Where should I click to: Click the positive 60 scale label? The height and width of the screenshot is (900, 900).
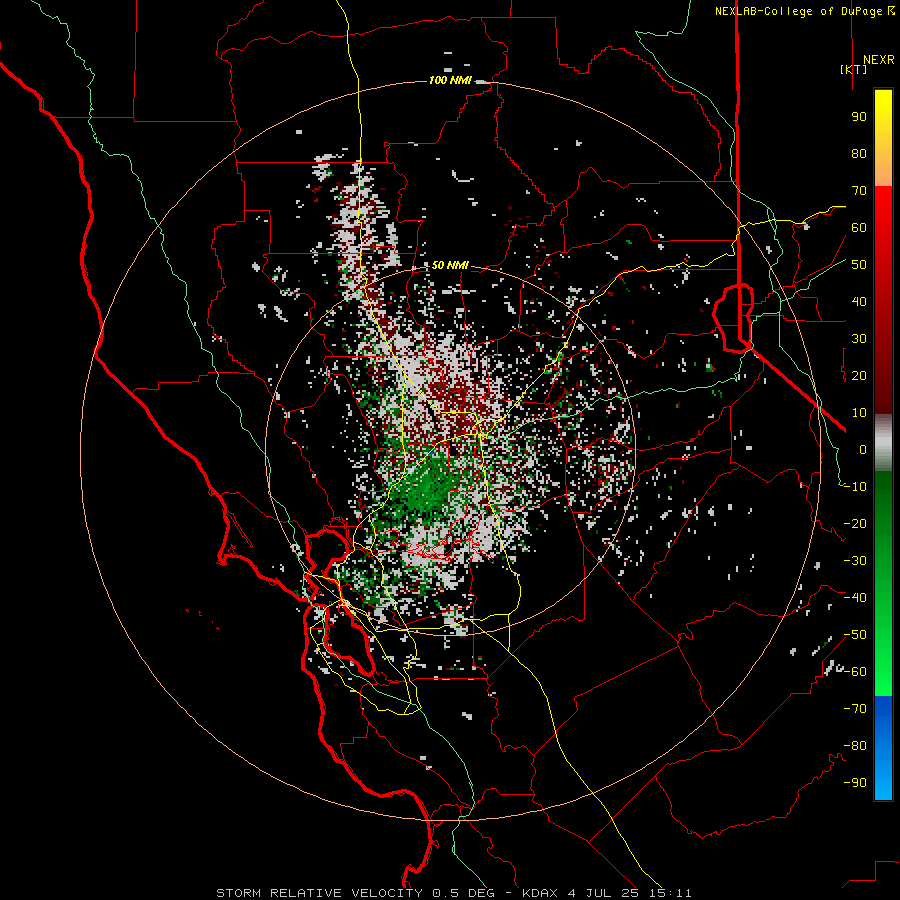click(859, 228)
